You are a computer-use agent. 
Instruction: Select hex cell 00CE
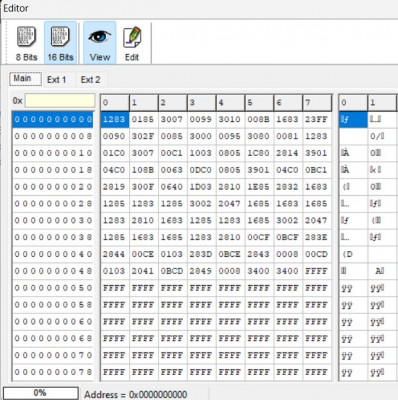(x=144, y=254)
